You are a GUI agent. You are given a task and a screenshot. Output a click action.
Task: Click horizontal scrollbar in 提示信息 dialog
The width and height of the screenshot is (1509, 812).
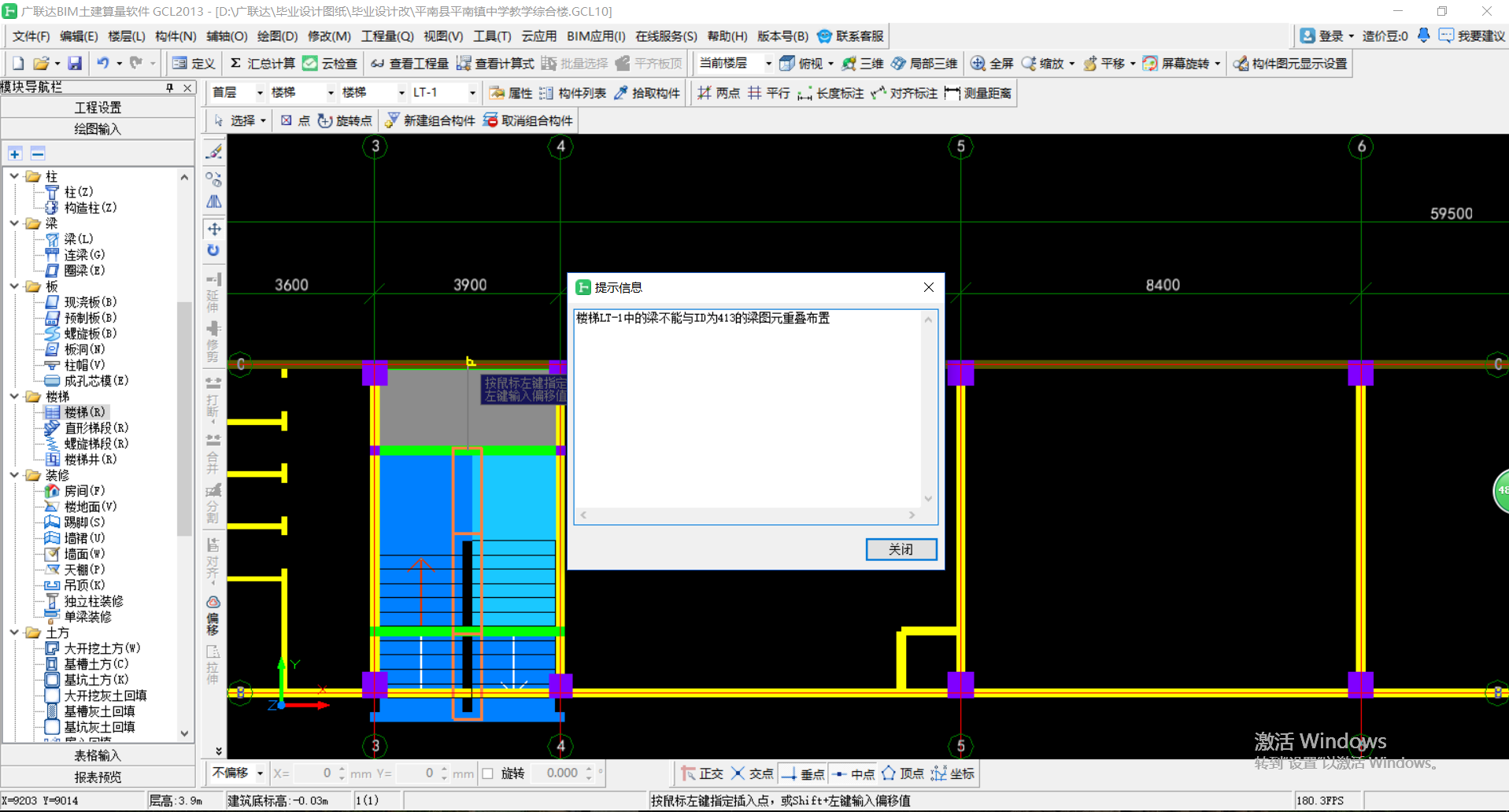click(748, 515)
